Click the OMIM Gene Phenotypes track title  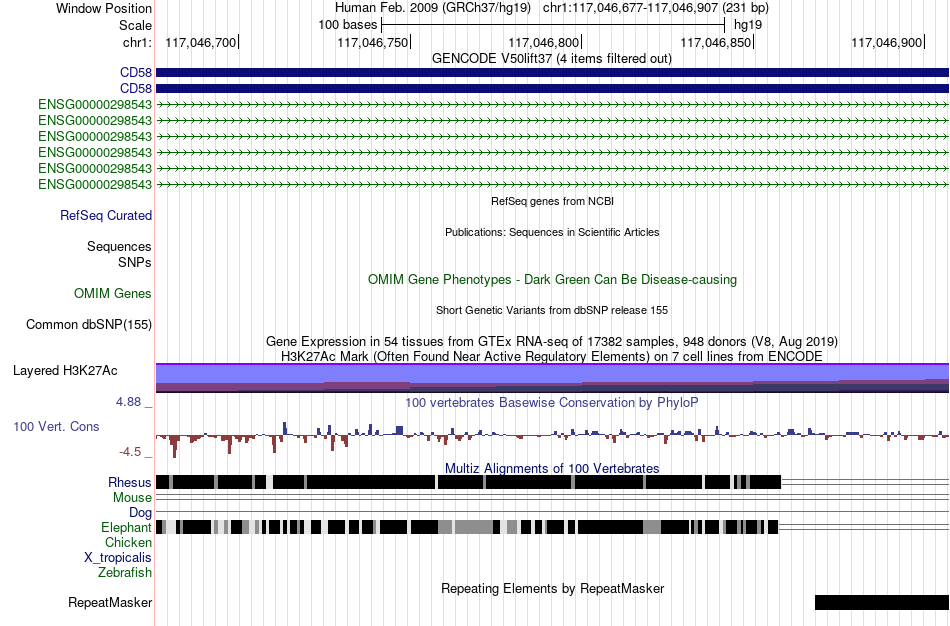pyautogui.click(x=552, y=279)
